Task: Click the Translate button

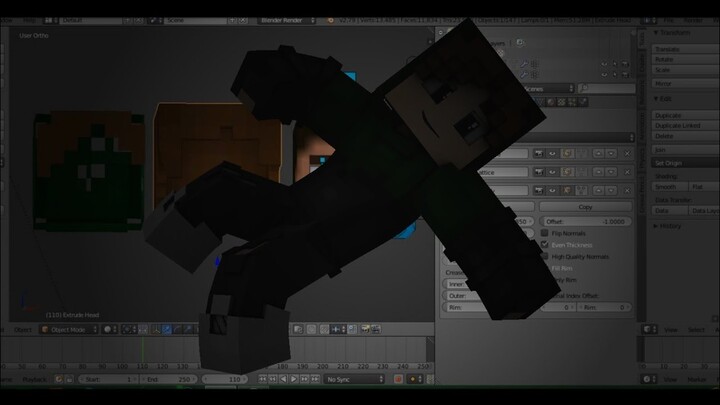Action: (685, 49)
